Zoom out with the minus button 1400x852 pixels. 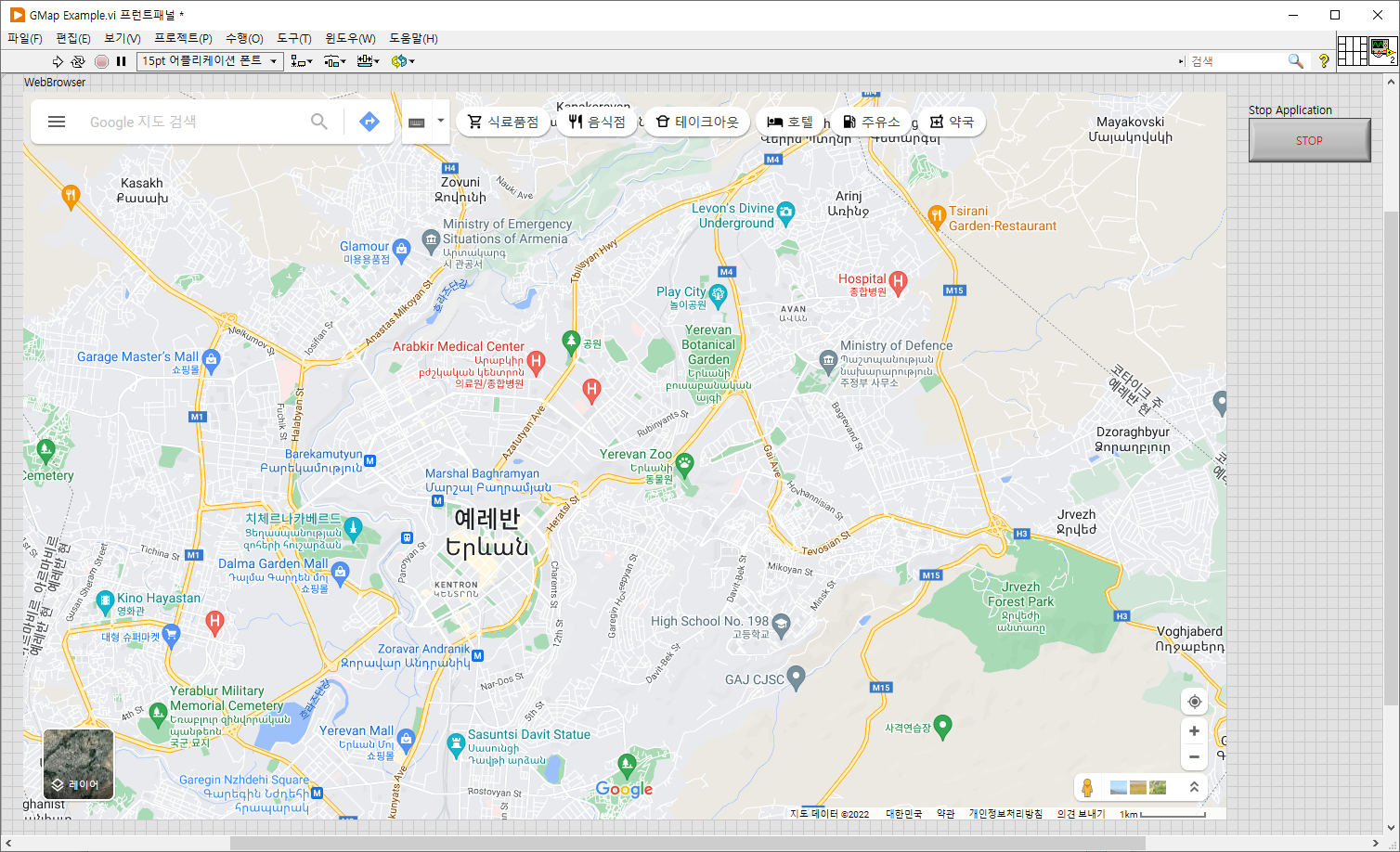click(x=1194, y=757)
